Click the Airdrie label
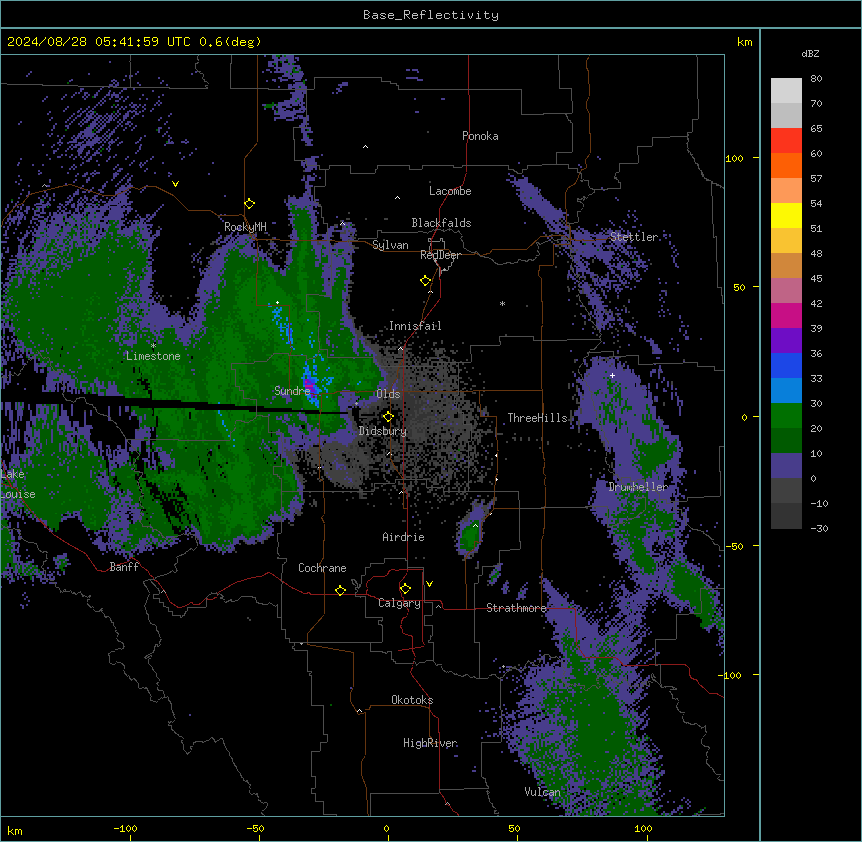Screen dimensions: 862x842 point(403,537)
